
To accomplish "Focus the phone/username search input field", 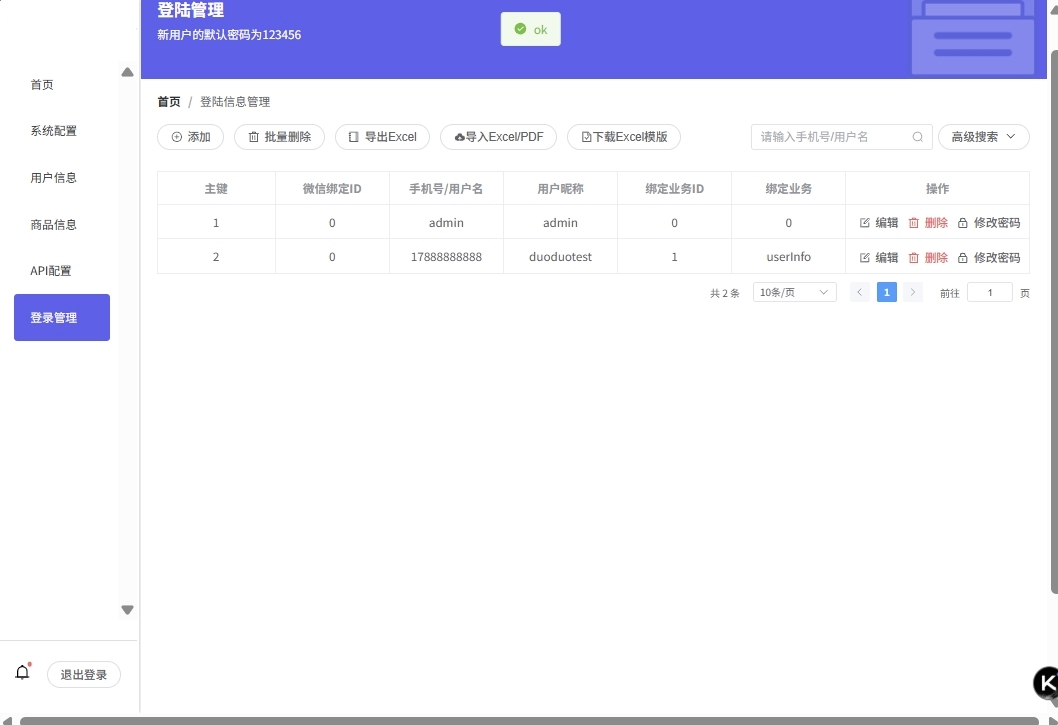I will [x=830, y=137].
